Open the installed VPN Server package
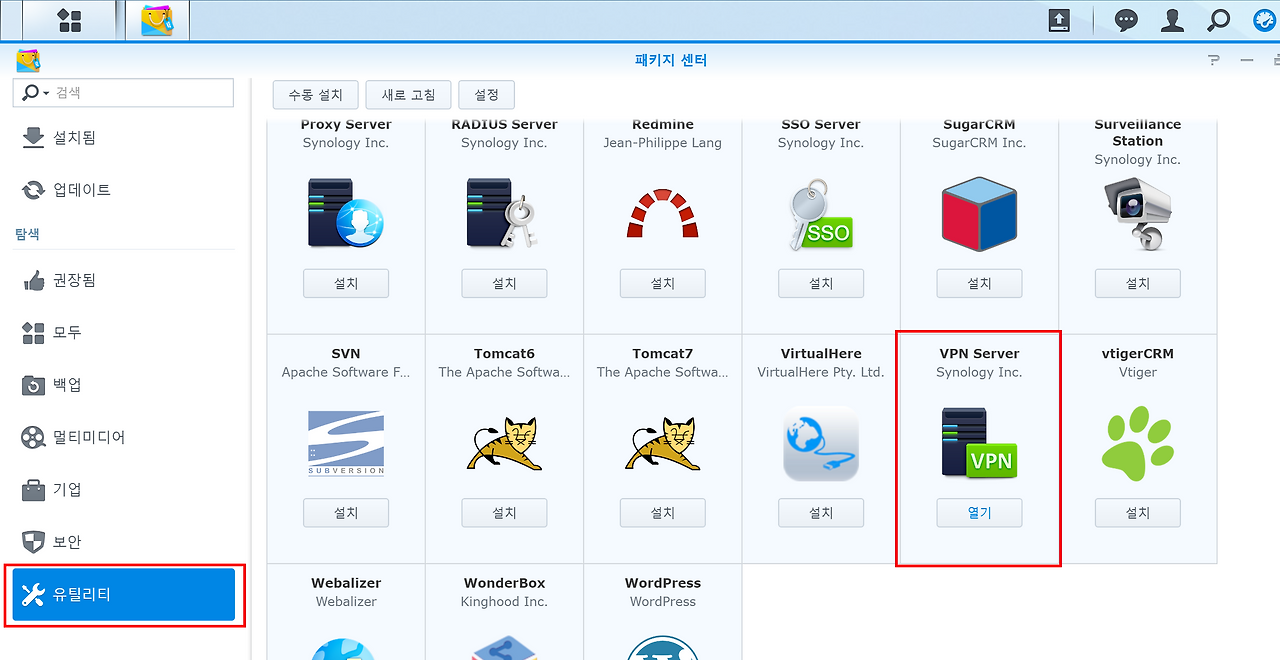Screen dimensions: 1280x660 tap(979, 512)
